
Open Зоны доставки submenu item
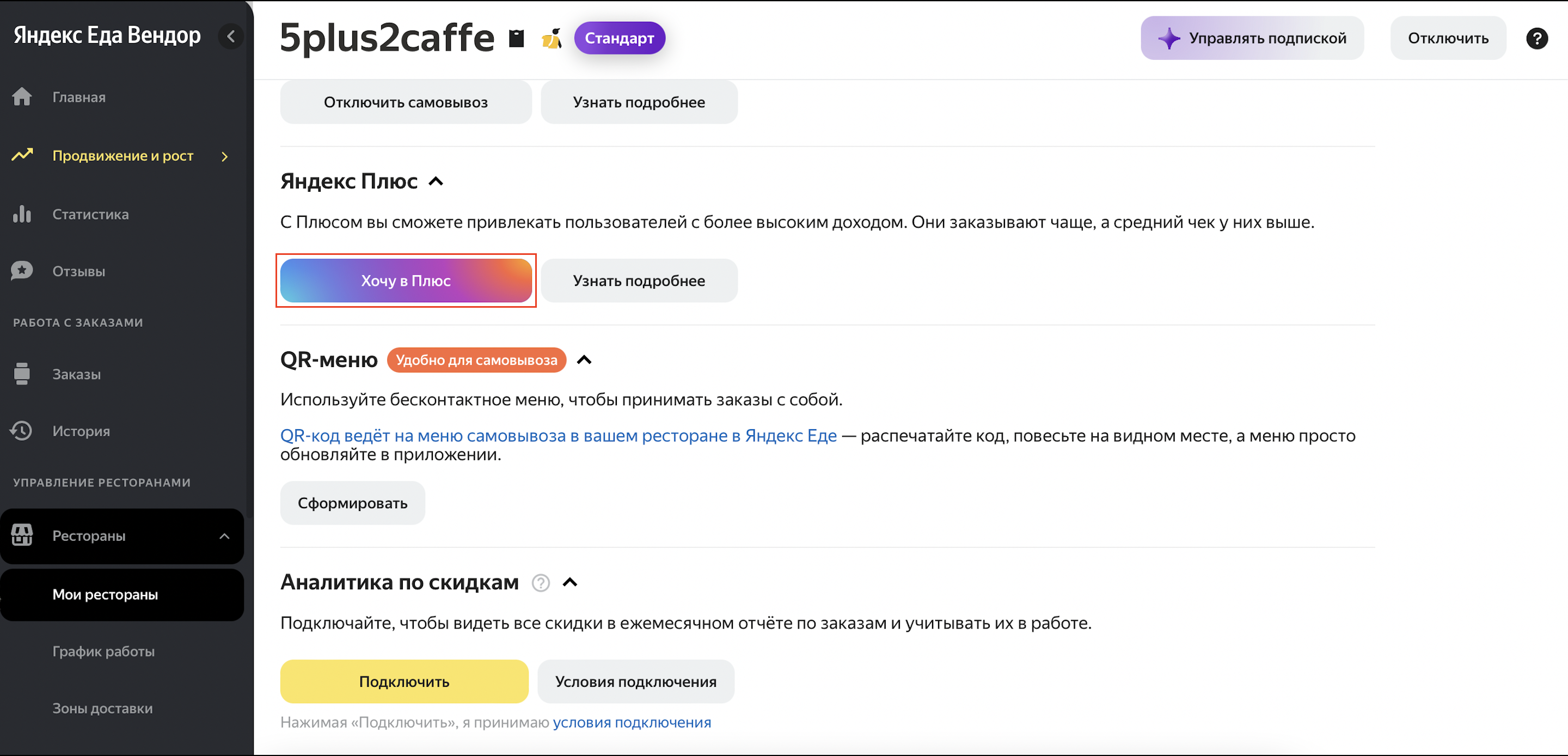click(x=102, y=709)
